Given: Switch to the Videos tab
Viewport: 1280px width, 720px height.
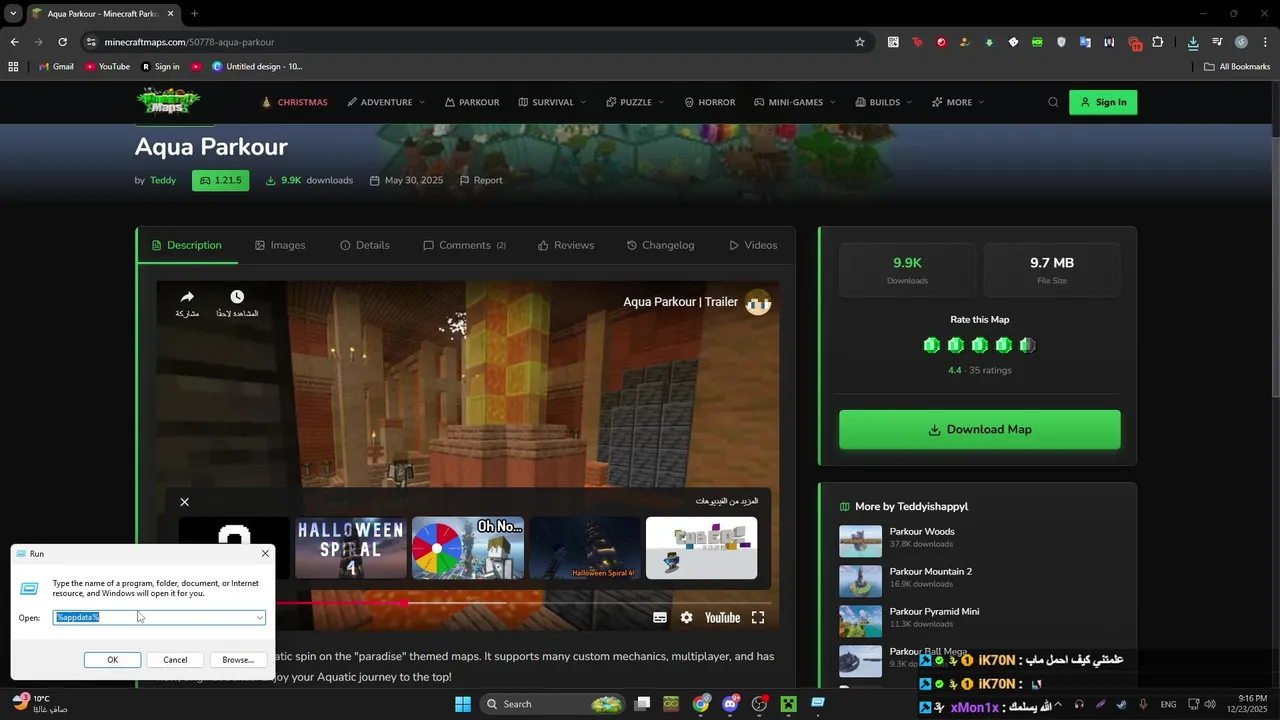Looking at the screenshot, I should pos(753,245).
